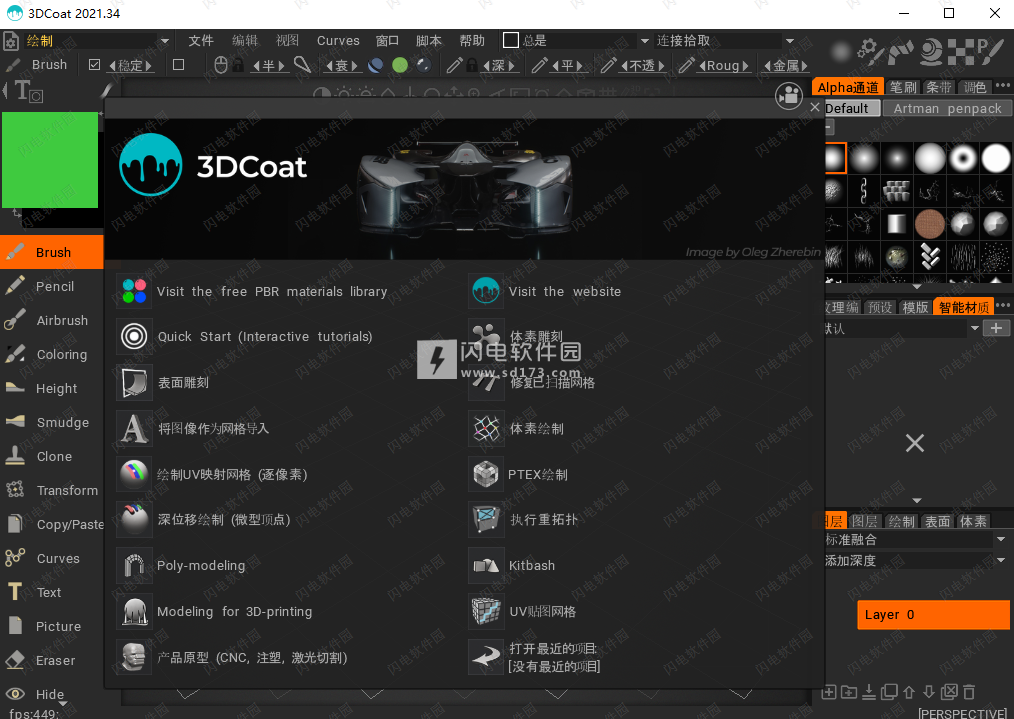Select the ring-shaped alpha thumbnail
The height and width of the screenshot is (719, 1014).
[963, 158]
